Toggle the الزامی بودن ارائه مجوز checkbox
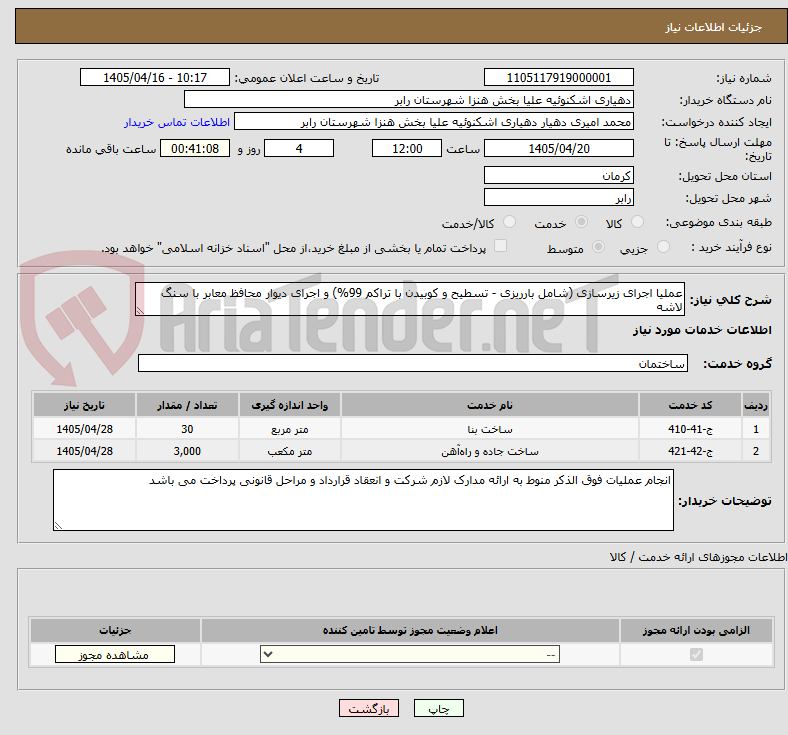Viewport: 788px width, 735px height. click(x=696, y=654)
